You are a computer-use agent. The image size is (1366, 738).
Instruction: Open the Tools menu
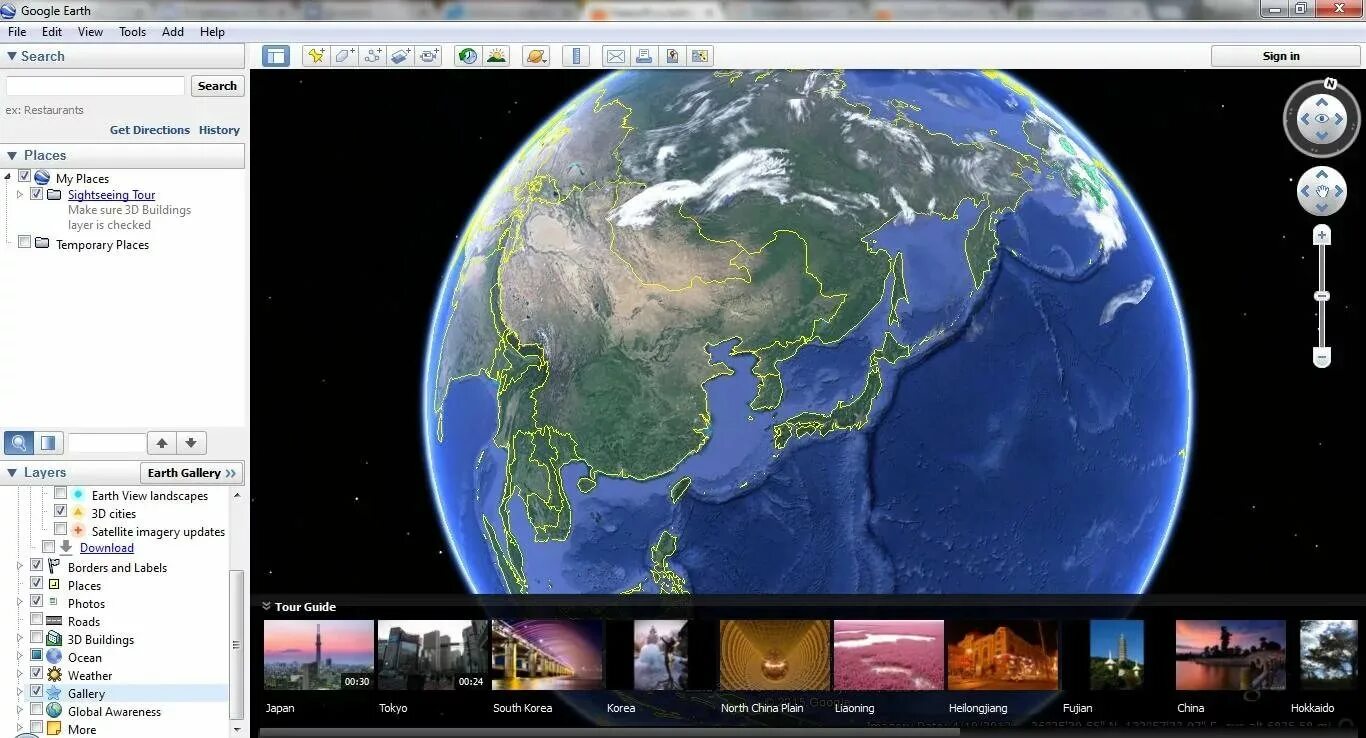132,31
